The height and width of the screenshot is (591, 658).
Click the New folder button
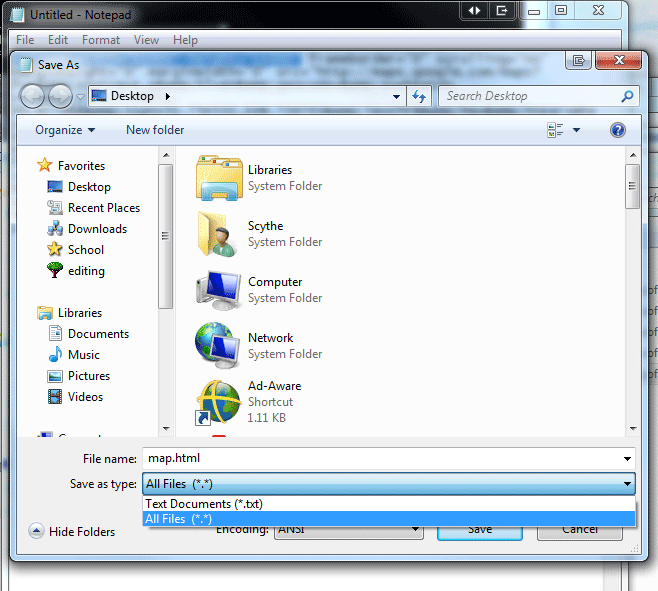point(155,130)
